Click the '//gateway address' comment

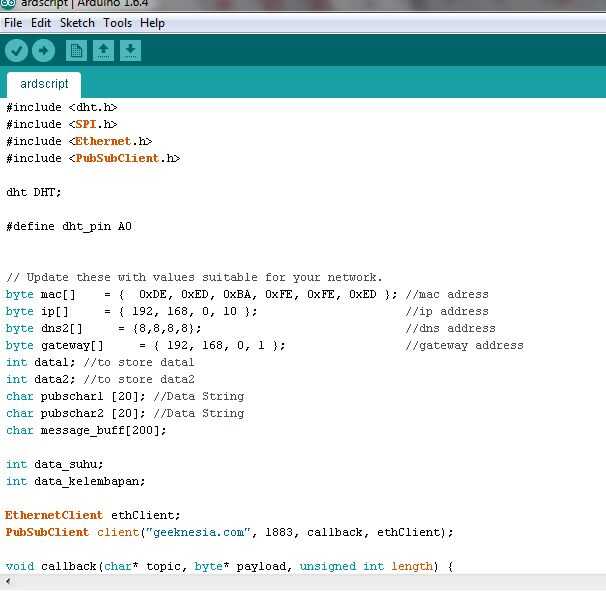pos(465,346)
